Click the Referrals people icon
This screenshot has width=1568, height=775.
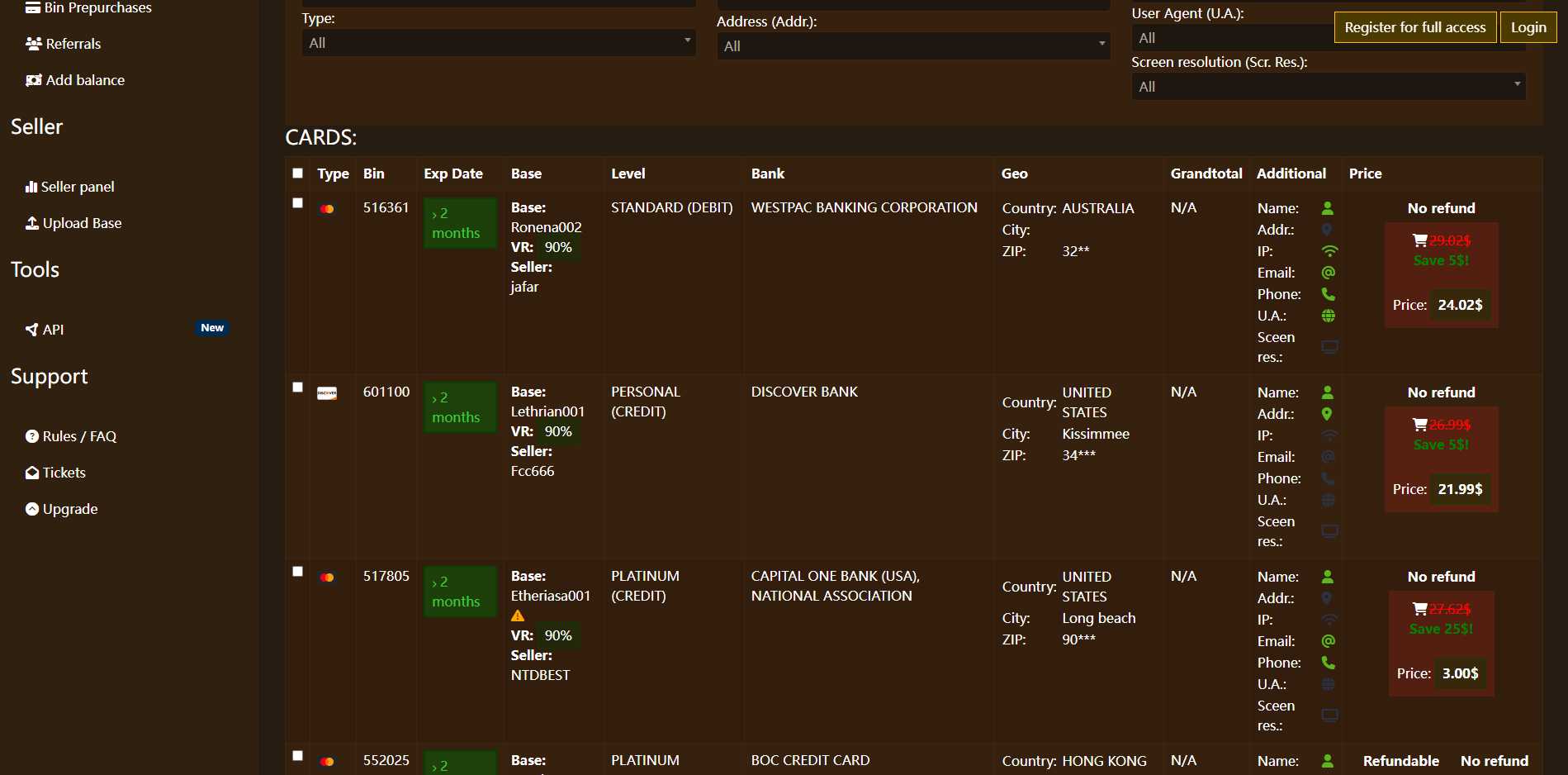tap(34, 44)
